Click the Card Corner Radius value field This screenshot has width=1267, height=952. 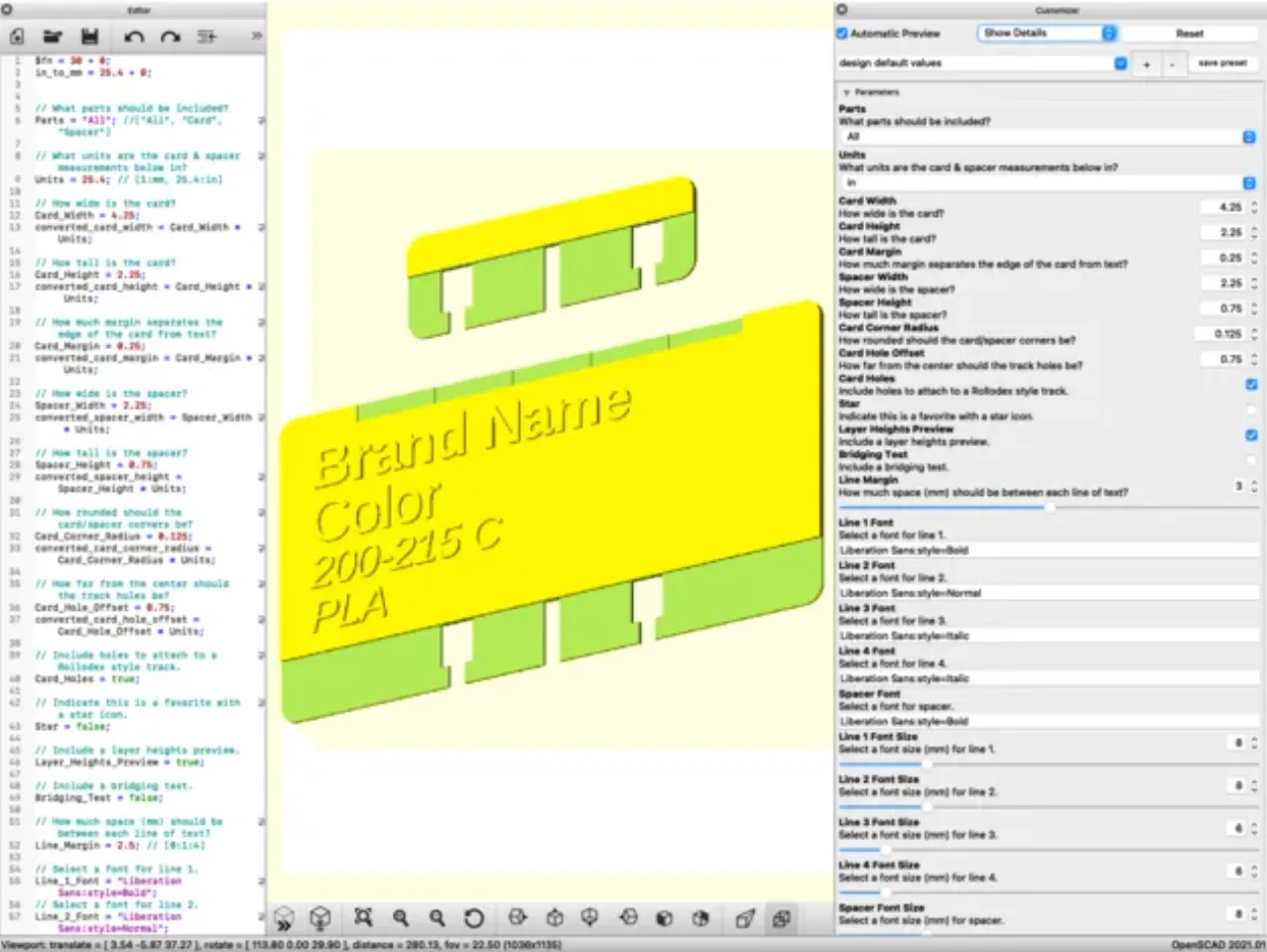(1218, 334)
